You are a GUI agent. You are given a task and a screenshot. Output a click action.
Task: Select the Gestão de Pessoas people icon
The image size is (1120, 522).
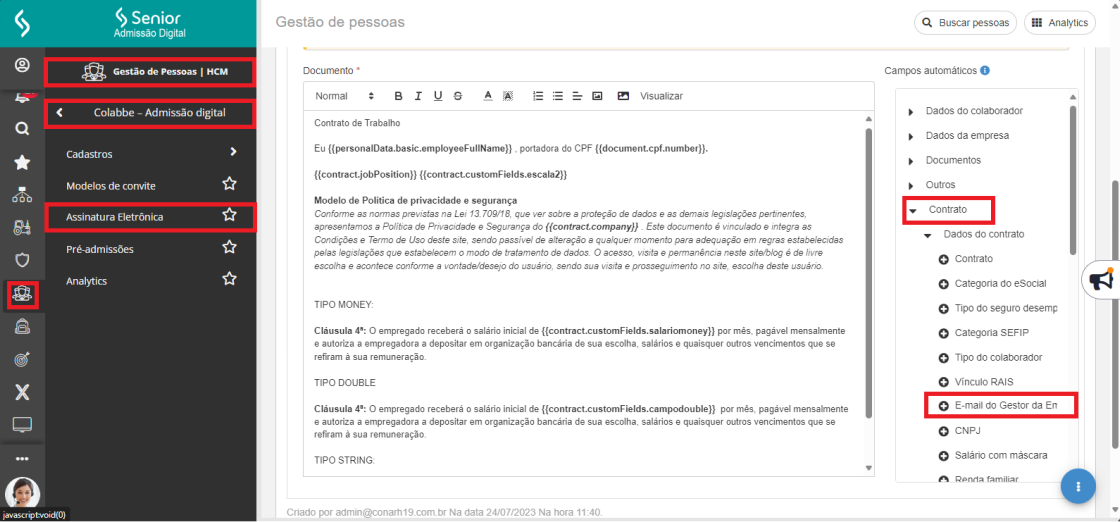pyautogui.click(x=22, y=294)
